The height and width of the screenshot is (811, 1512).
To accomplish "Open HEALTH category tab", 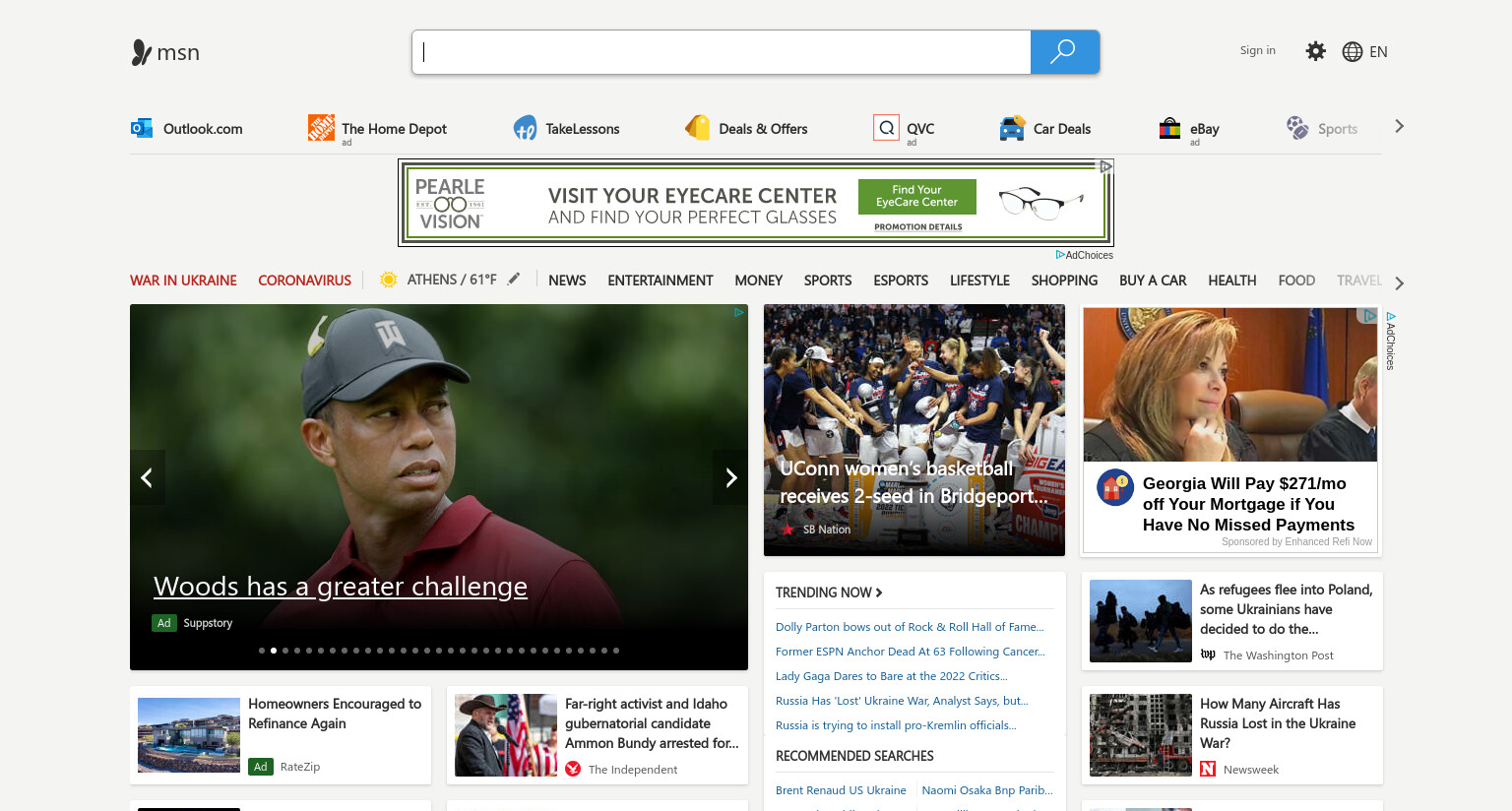I will coord(1231,281).
